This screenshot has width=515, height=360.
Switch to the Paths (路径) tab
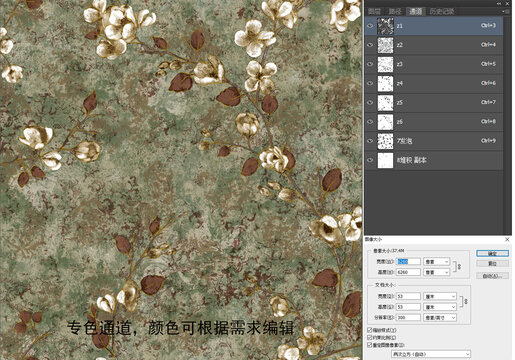tap(395, 12)
